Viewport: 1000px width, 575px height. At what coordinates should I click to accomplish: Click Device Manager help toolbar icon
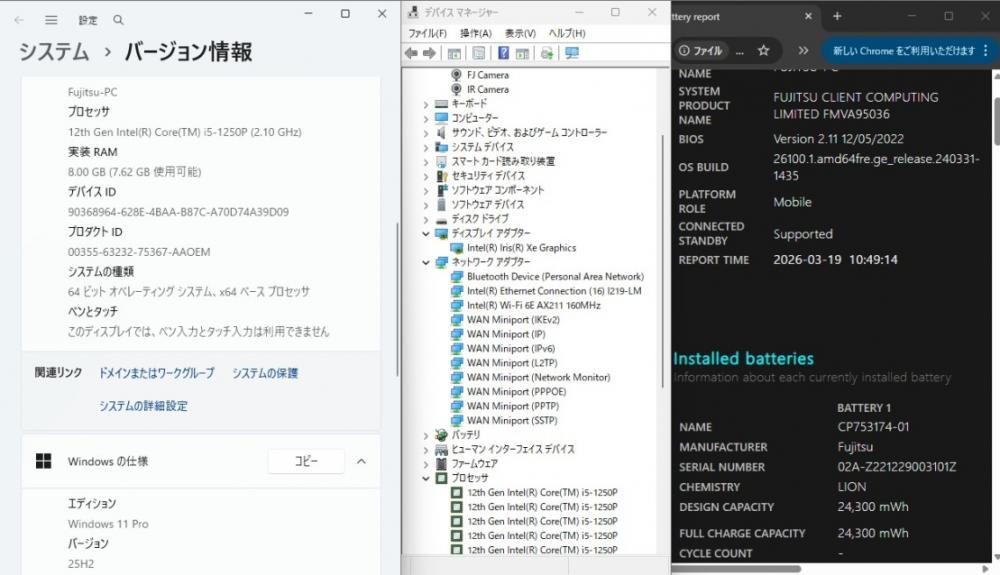pyautogui.click(x=503, y=54)
